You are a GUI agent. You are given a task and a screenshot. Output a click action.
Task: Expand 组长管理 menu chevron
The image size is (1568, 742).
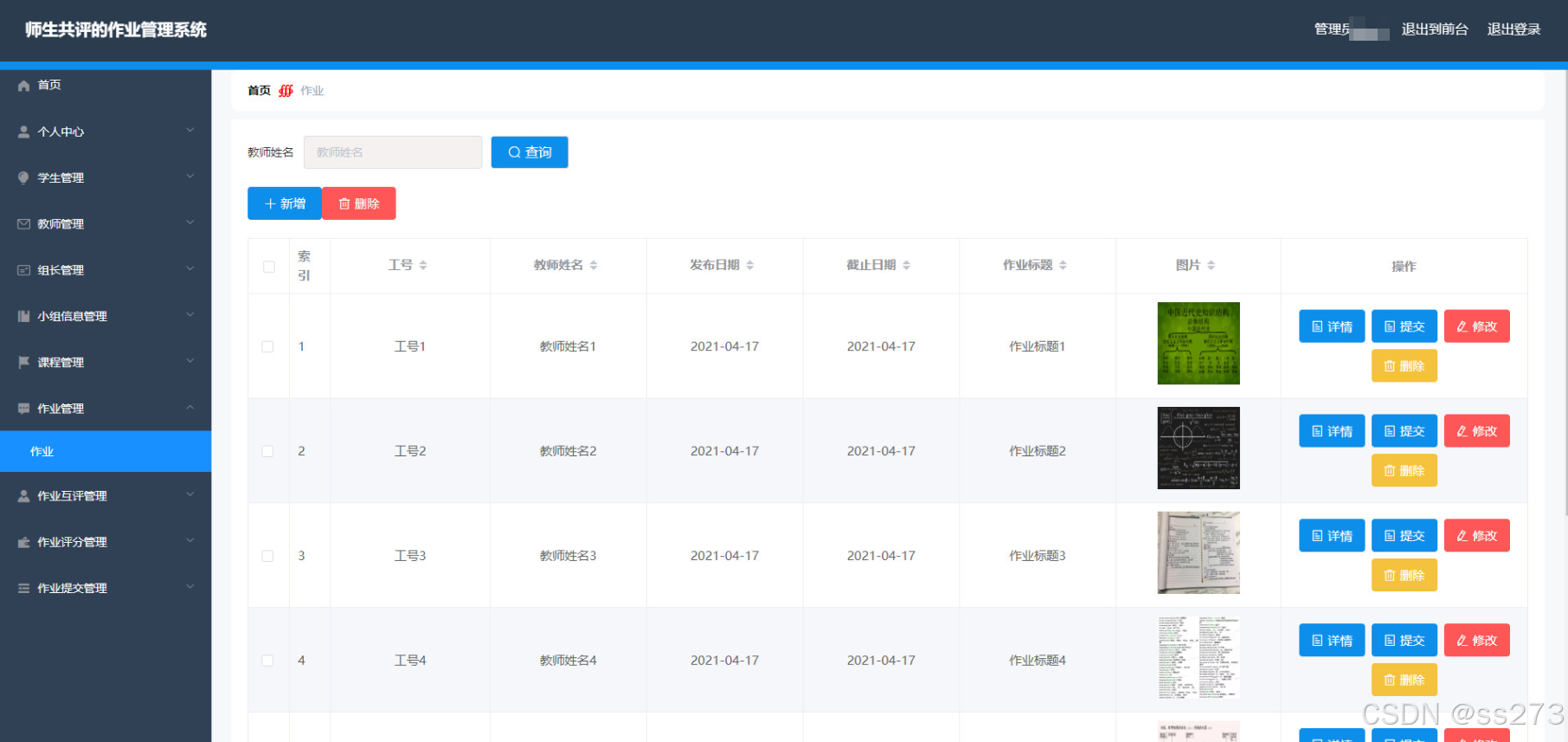(190, 268)
